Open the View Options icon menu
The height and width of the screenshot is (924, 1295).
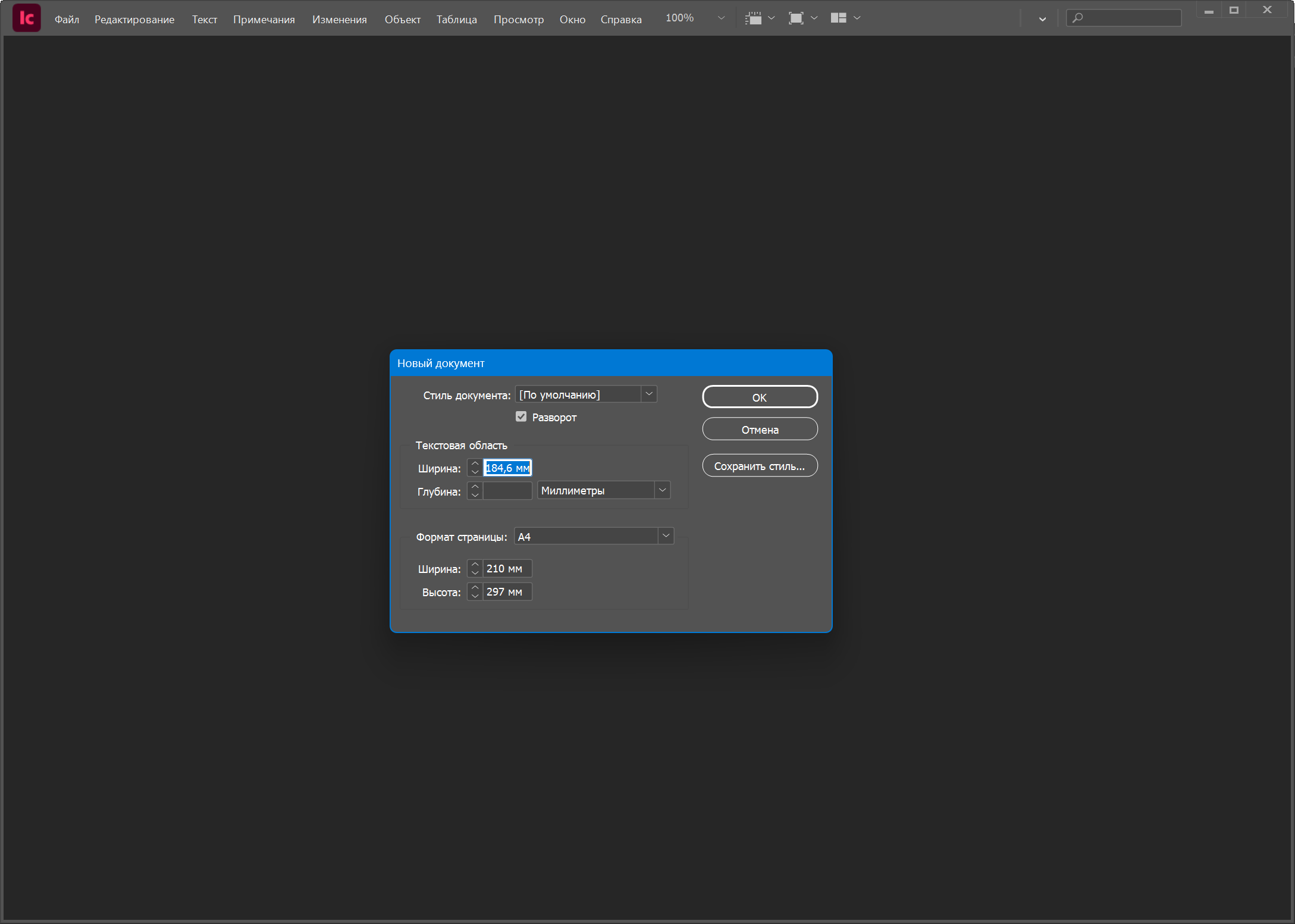pyautogui.click(x=754, y=18)
